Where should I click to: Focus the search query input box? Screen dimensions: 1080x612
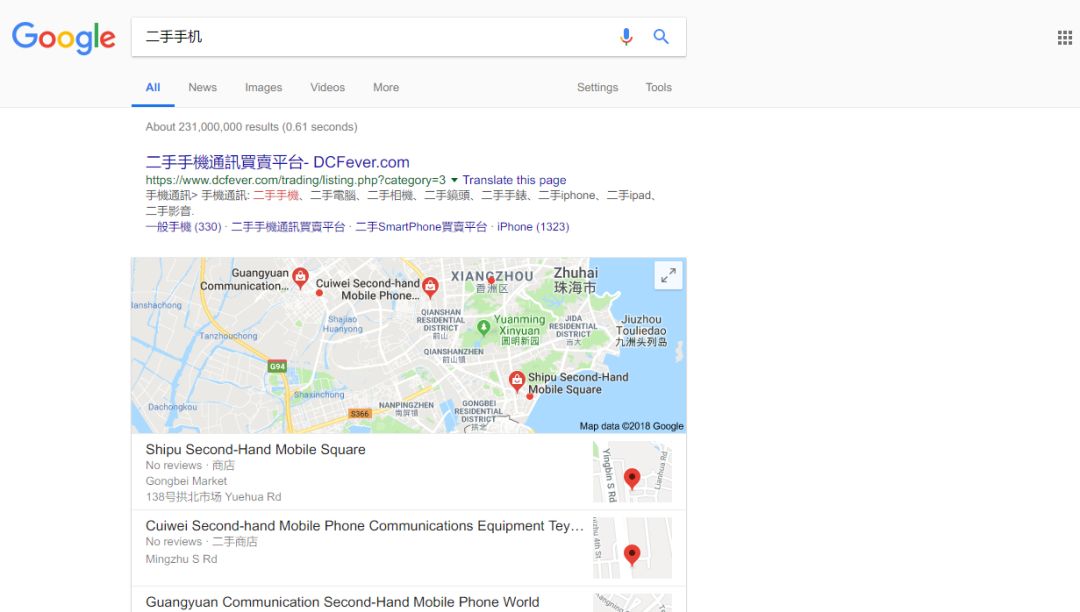coord(372,36)
